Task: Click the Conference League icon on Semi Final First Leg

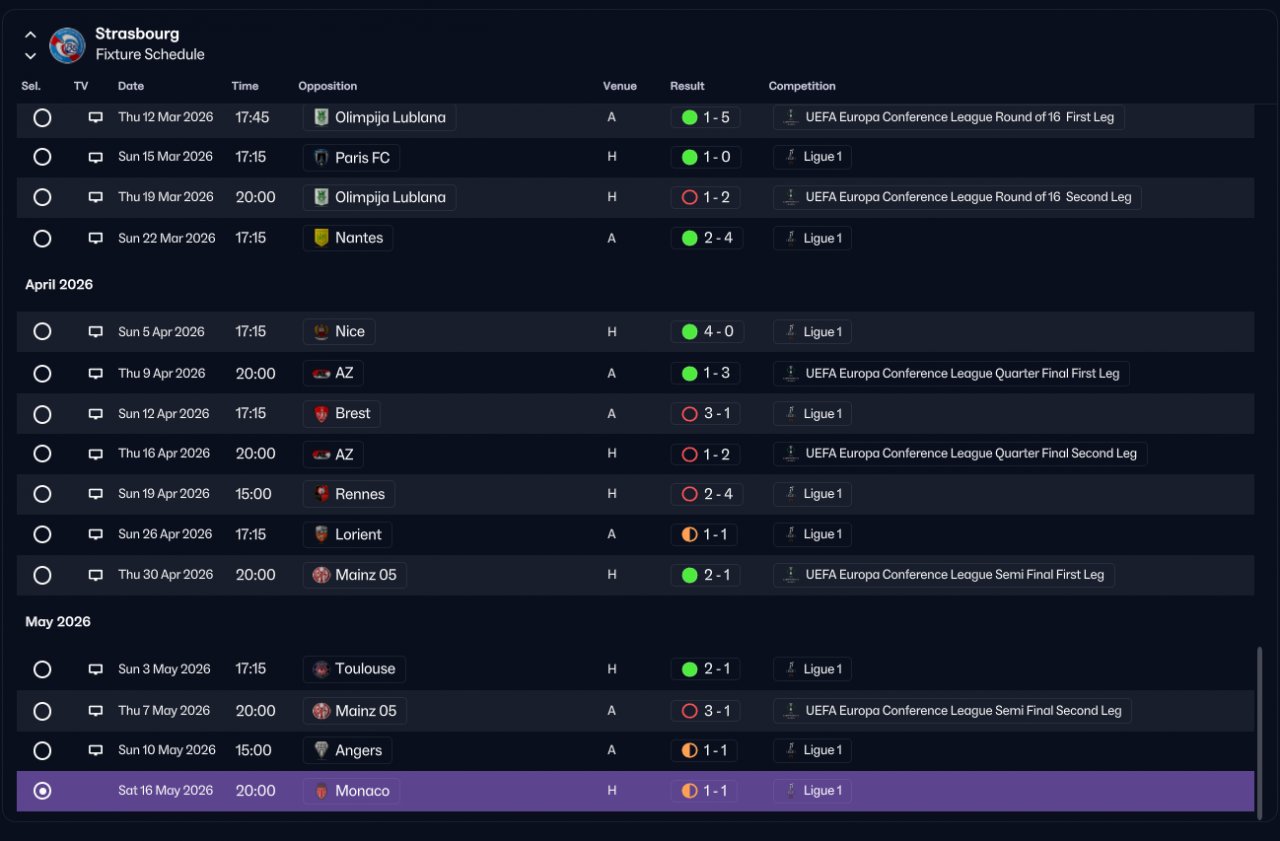Action: (790, 575)
